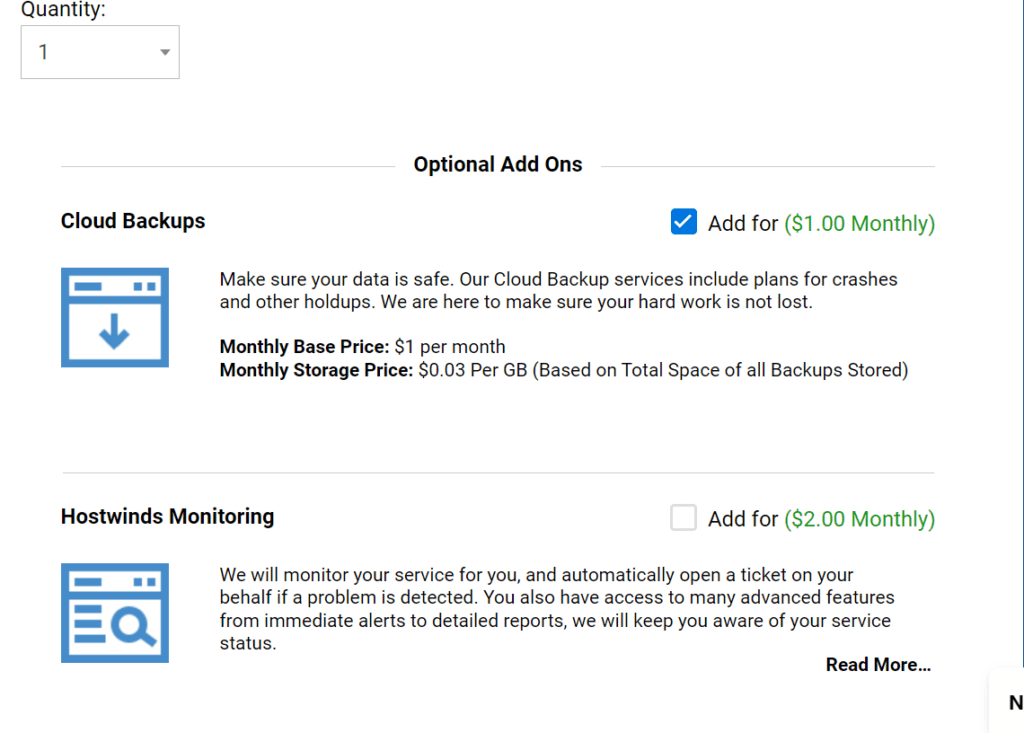
Task: Click the Monthly Base Price line
Action: [x=362, y=347]
